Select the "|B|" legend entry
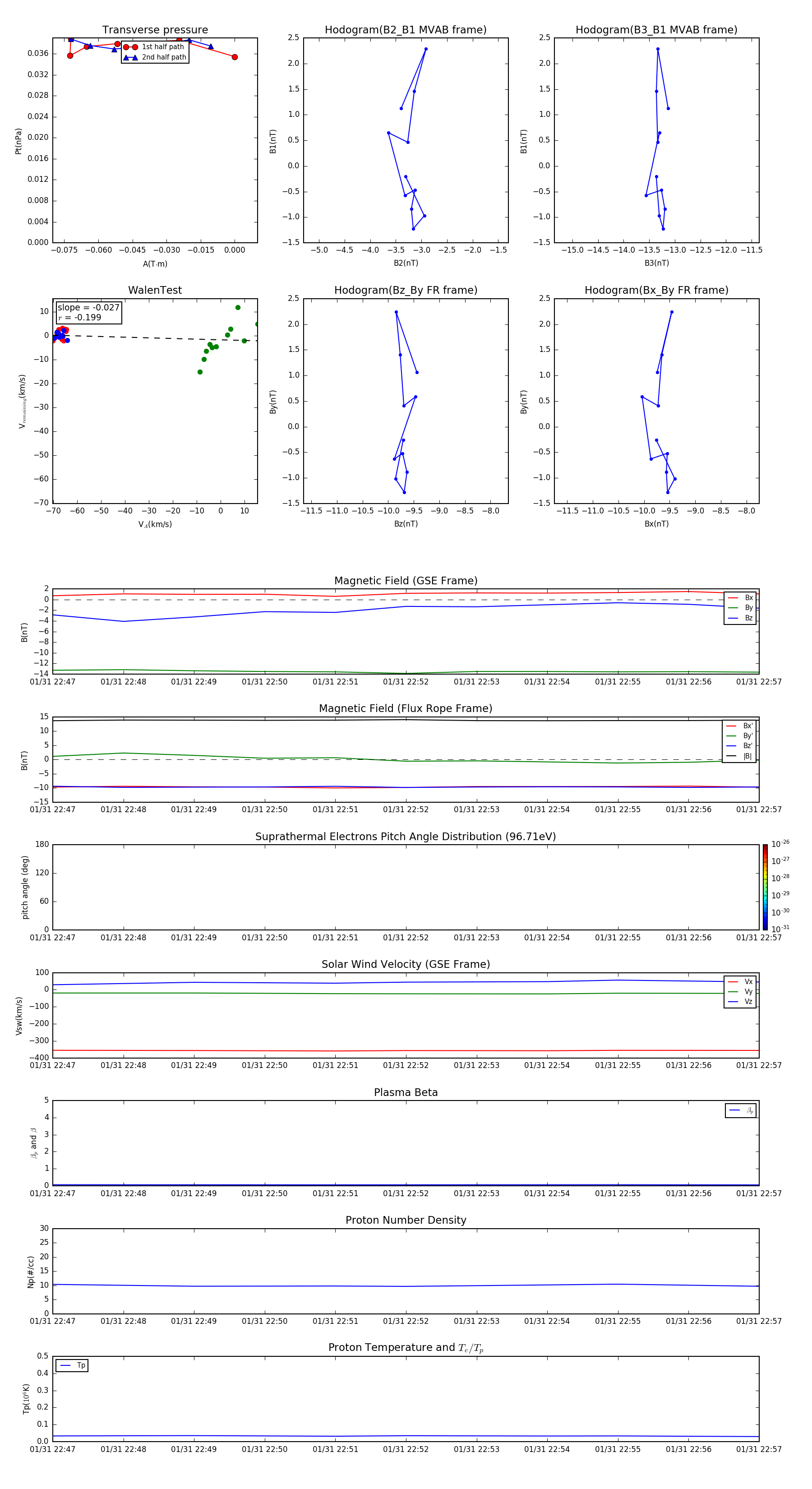This screenshot has width=812, height=1489. coord(740,756)
